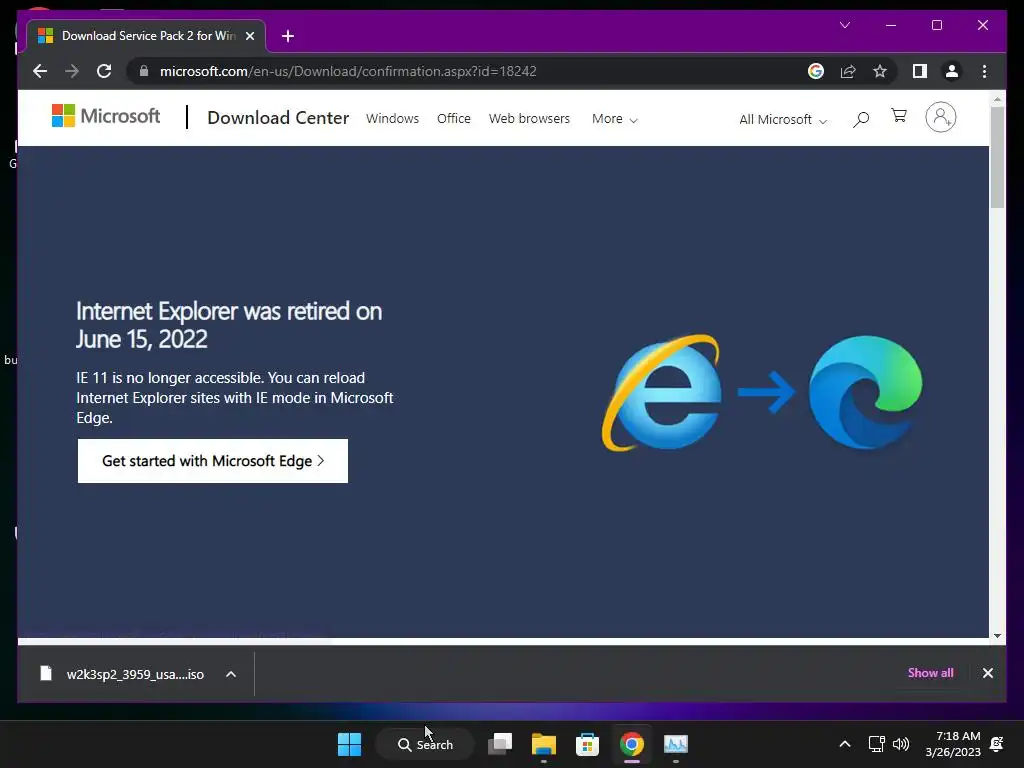Viewport: 1024px width, 768px height.
Task: Click the Microsoft Edge logo image
Action: [x=865, y=392]
